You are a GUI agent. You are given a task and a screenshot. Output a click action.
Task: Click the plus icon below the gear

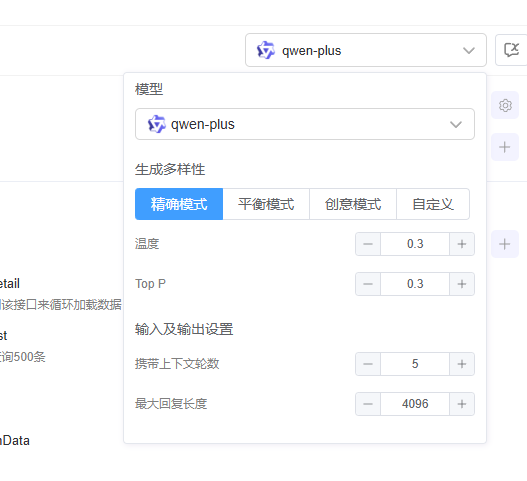coord(505,147)
